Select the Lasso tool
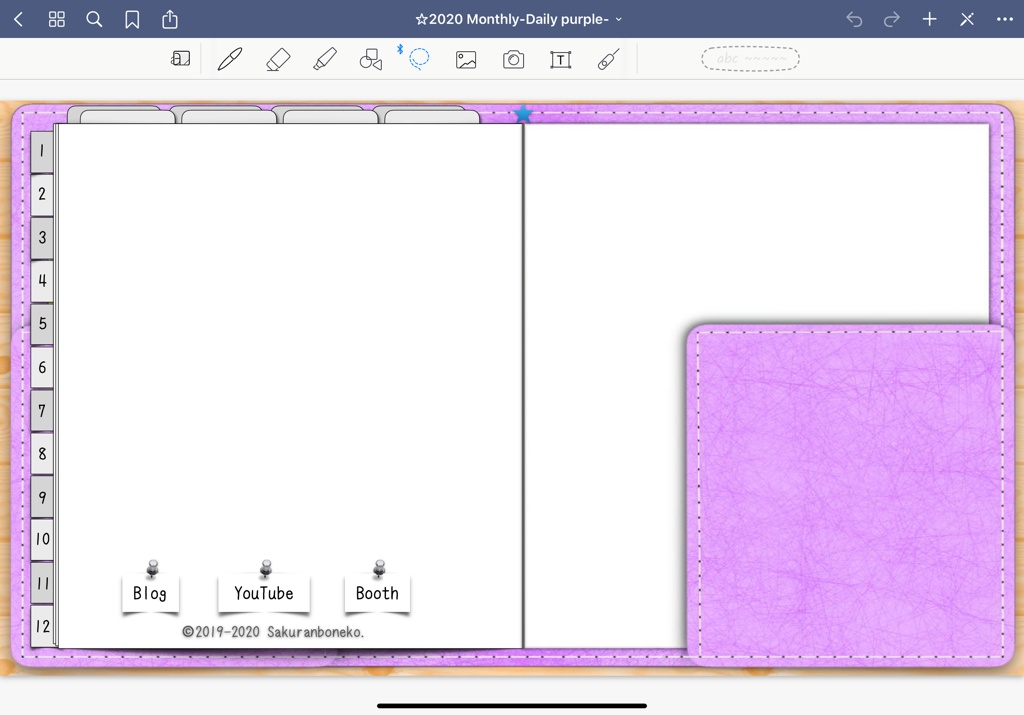Viewport: 1024px width, 715px height. [x=419, y=58]
